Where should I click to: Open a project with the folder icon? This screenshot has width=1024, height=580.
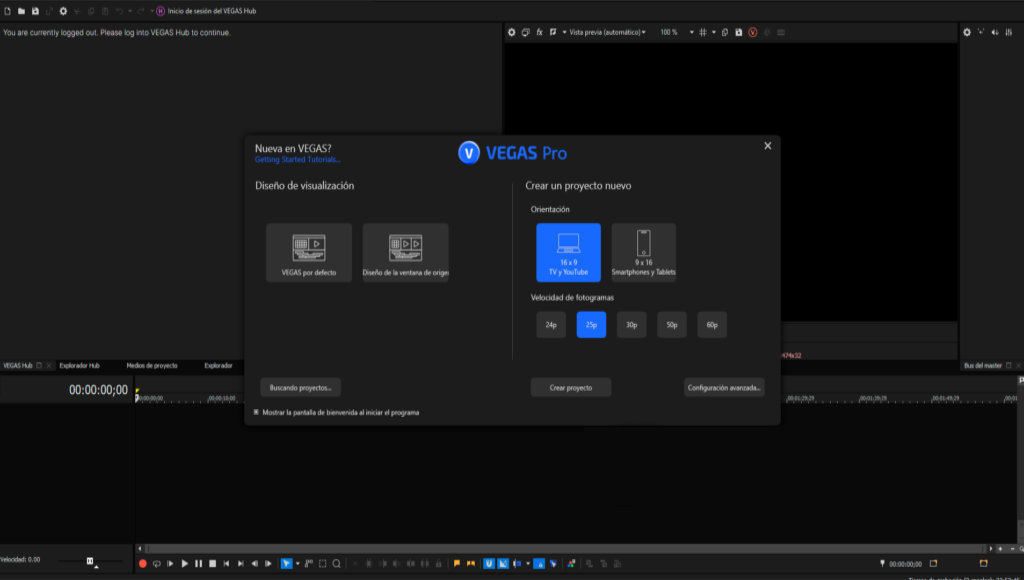coord(21,11)
